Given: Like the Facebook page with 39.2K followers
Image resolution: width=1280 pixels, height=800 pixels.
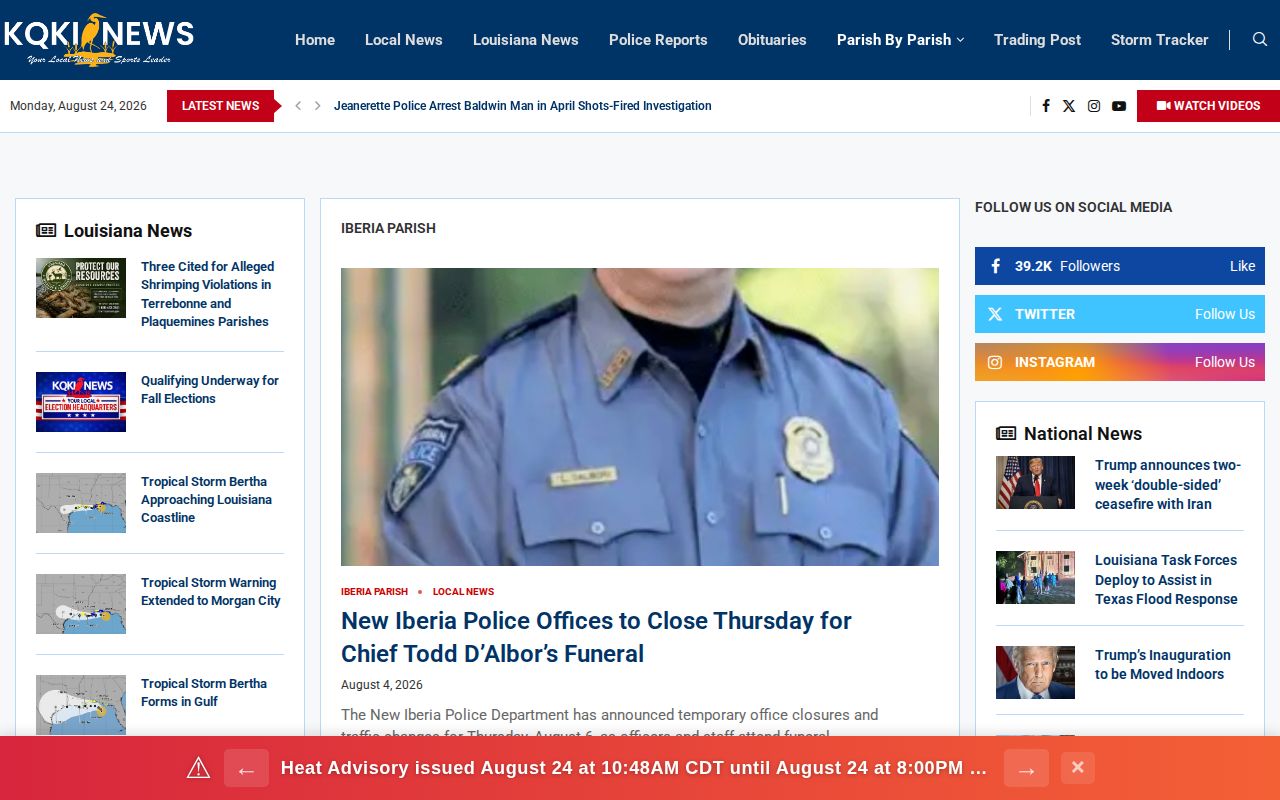Looking at the screenshot, I should point(1120,266).
